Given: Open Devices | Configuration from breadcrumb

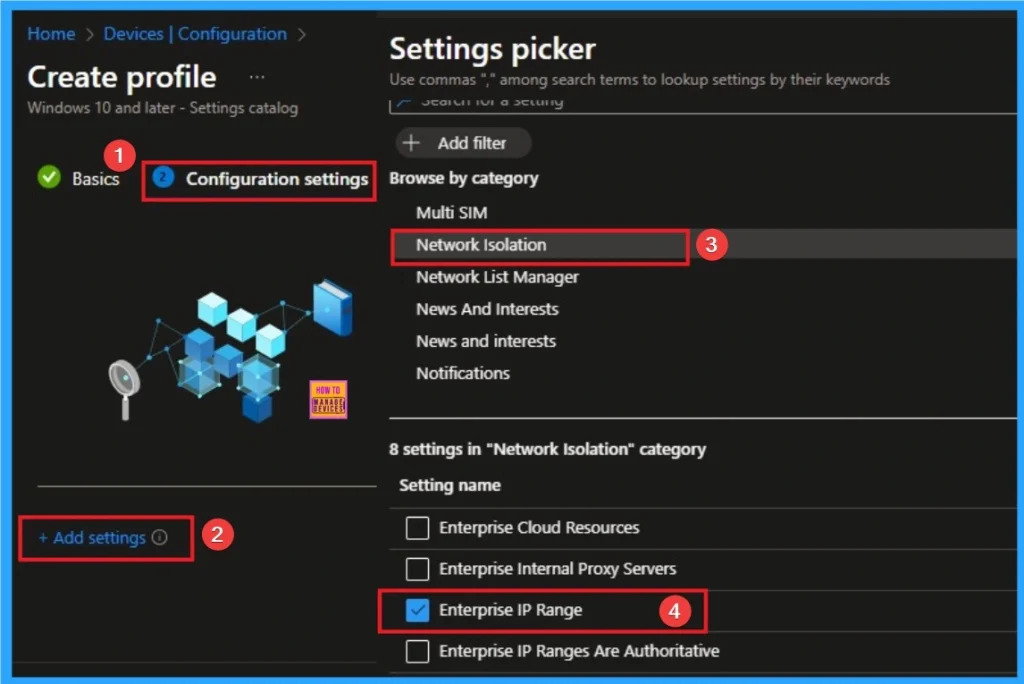Looking at the screenshot, I should click(196, 33).
